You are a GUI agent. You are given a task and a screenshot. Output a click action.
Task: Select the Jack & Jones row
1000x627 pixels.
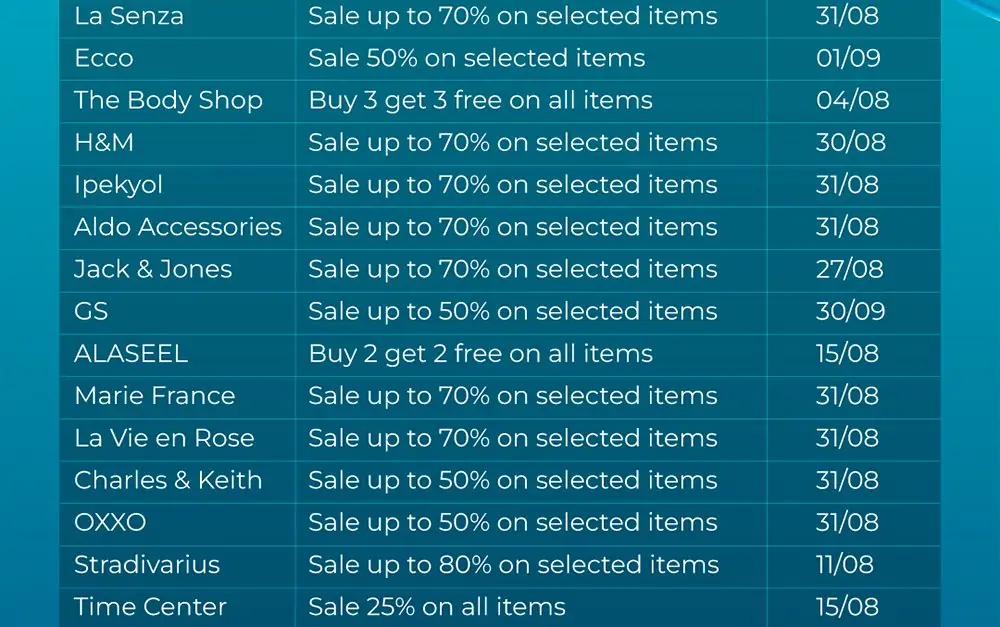pyautogui.click(x=500, y=270)
